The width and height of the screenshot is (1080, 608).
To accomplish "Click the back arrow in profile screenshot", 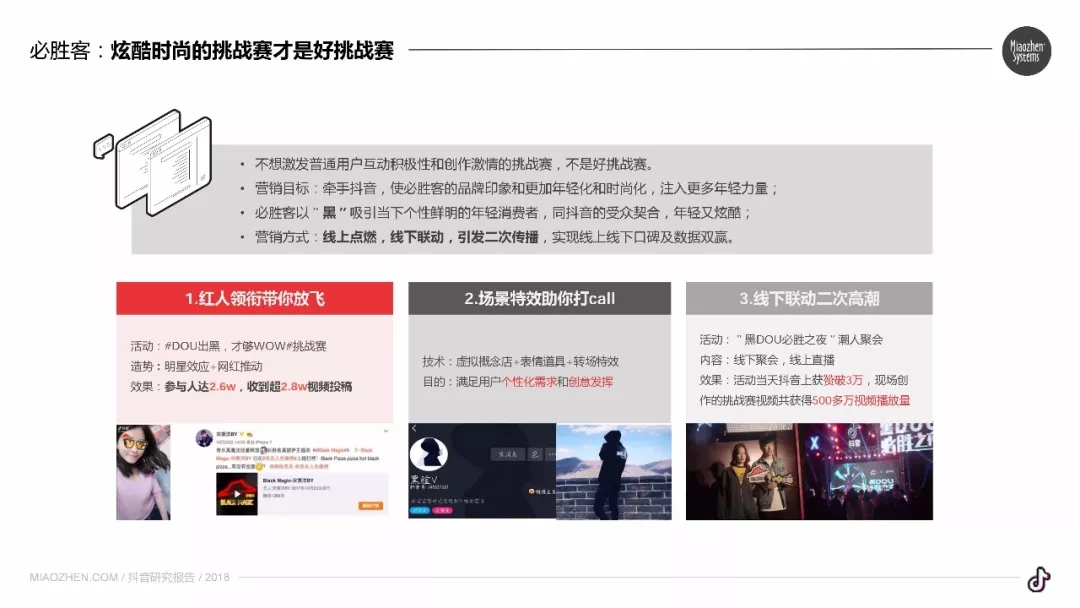I will (x=415, y=429).
